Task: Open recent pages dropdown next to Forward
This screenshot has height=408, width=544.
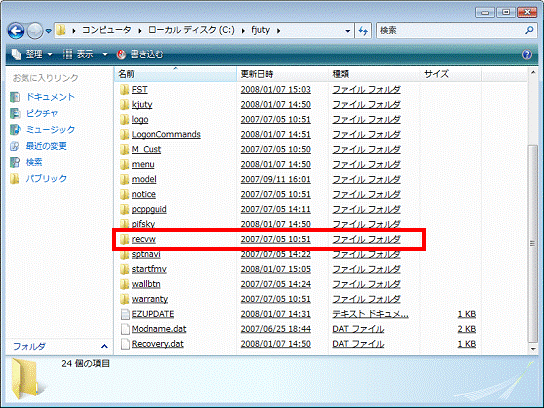Action: point(49,31)
